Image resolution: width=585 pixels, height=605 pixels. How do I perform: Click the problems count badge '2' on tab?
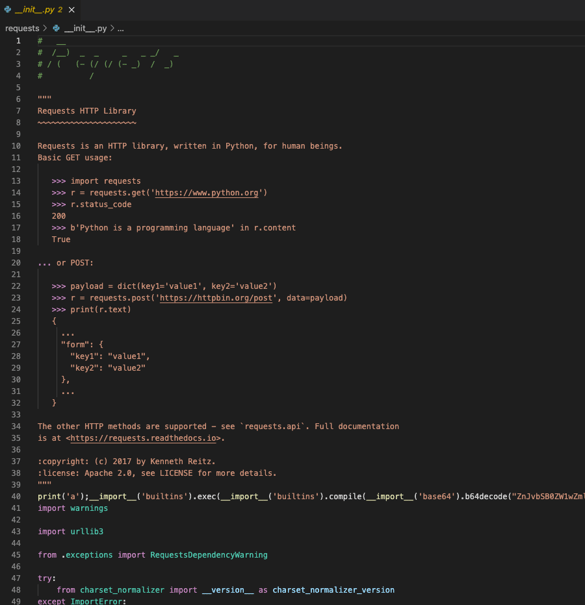pyautogui.click(x=60, y=10)
